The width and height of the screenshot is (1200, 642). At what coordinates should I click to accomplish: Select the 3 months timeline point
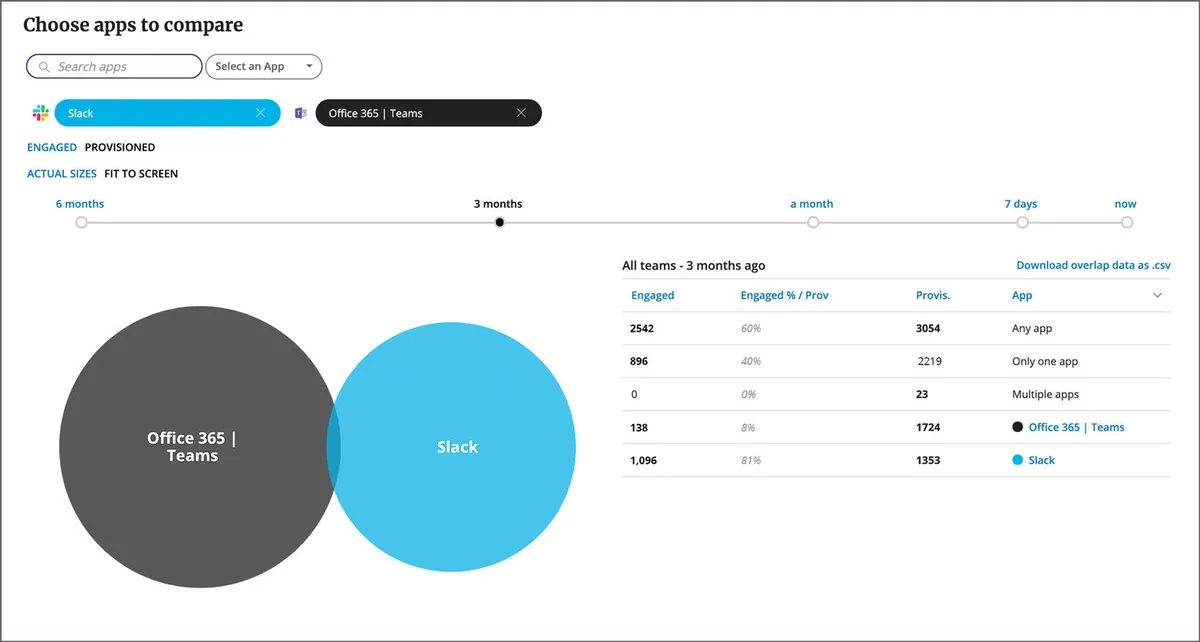[500, 222]
